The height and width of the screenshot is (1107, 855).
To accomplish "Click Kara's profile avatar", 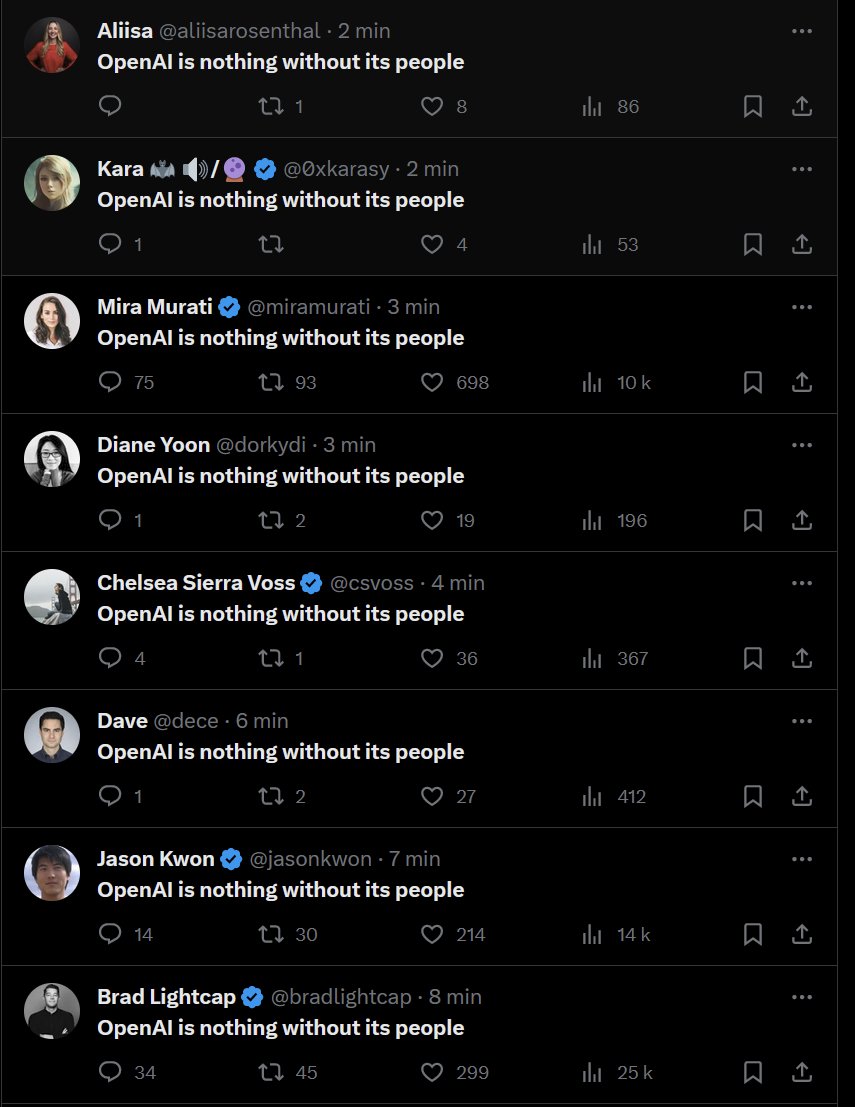I will [x=52, y=183].
